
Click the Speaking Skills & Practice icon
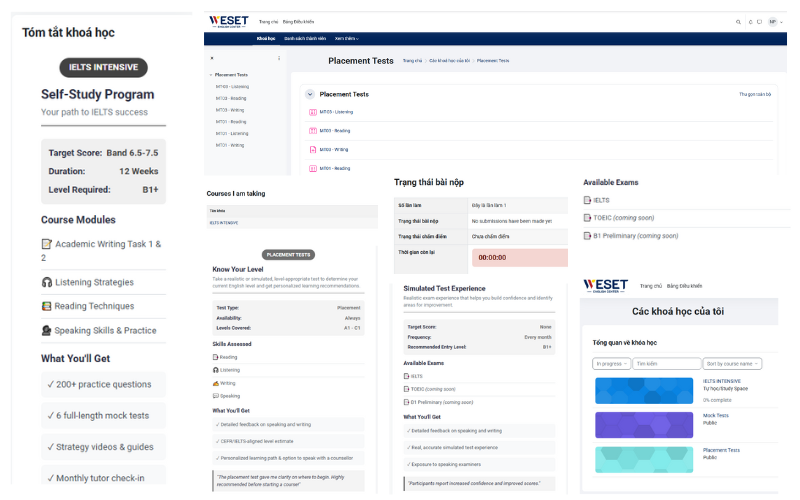coord(46,331)
